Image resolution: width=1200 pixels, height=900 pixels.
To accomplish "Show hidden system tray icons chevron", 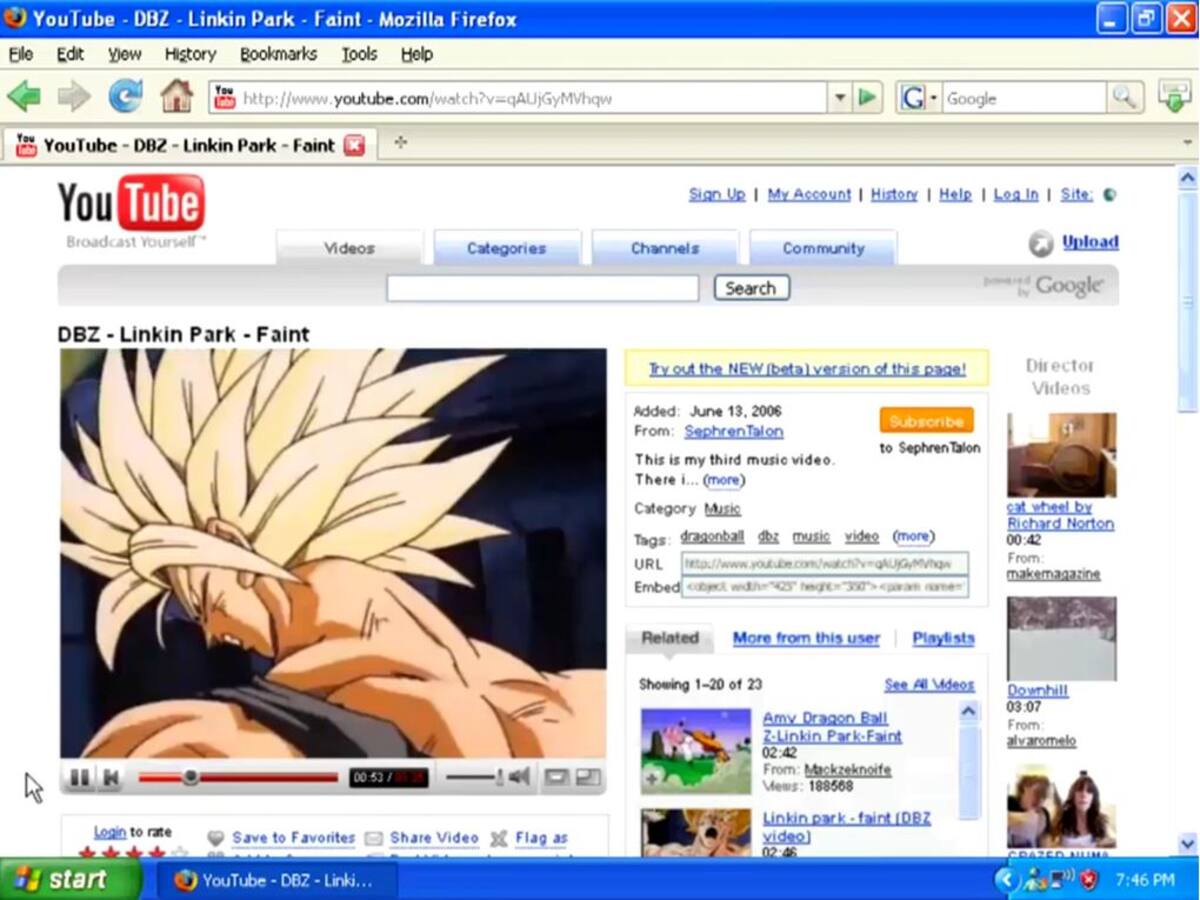I will coord(1007,880).
